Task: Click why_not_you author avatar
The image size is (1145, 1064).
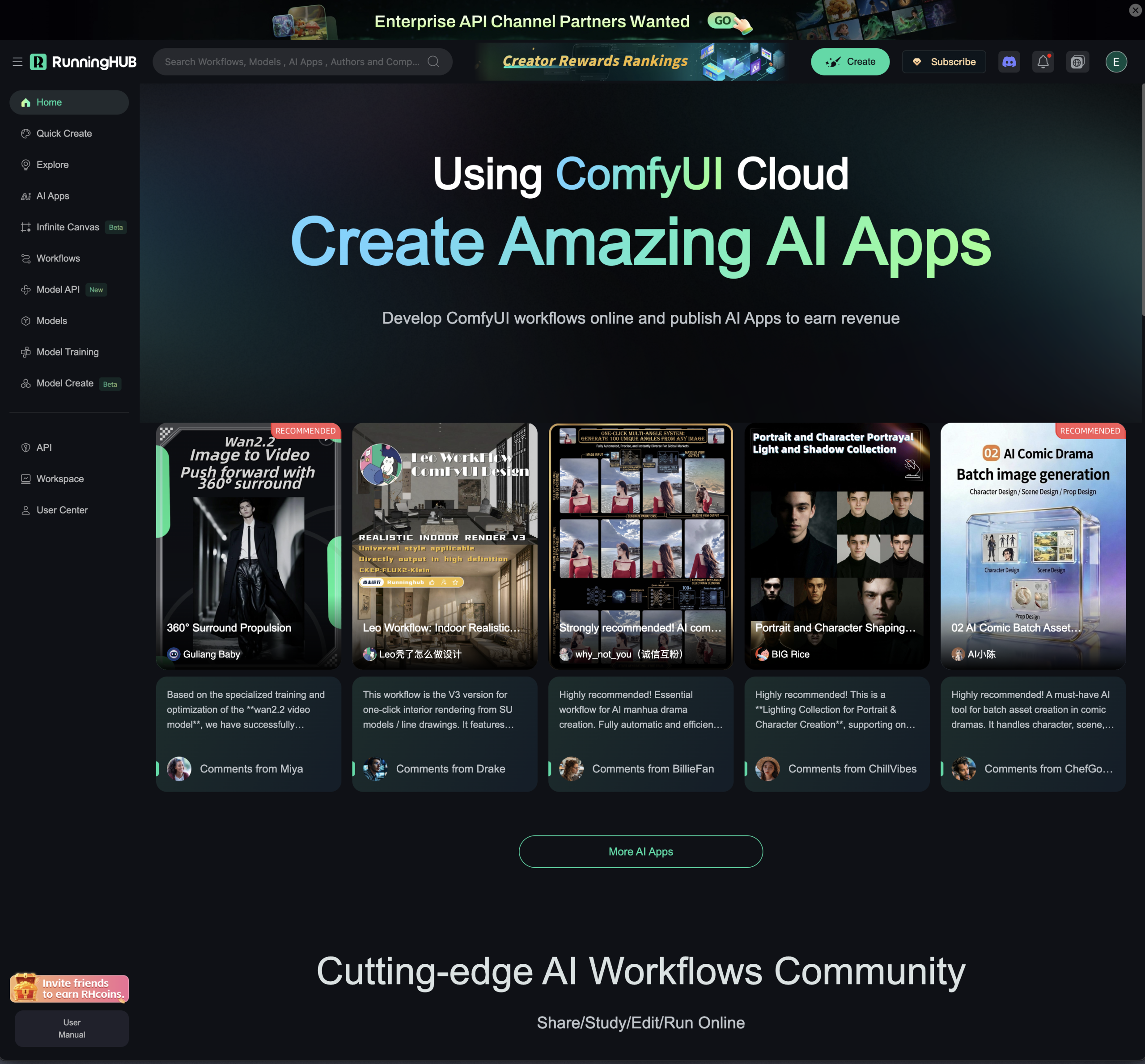Action: [565, 654]
